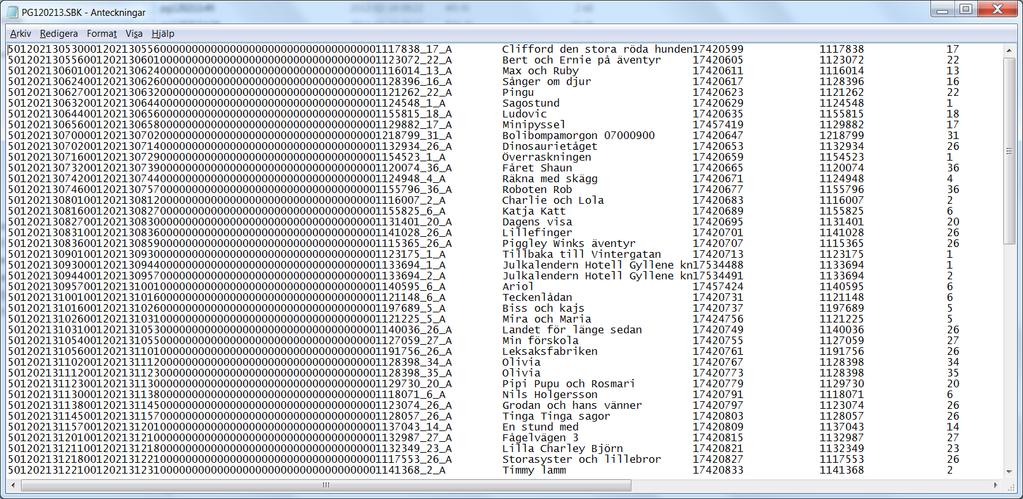Maximize the Anteckningar window
1023x499 pixels.
pos(966,8)
